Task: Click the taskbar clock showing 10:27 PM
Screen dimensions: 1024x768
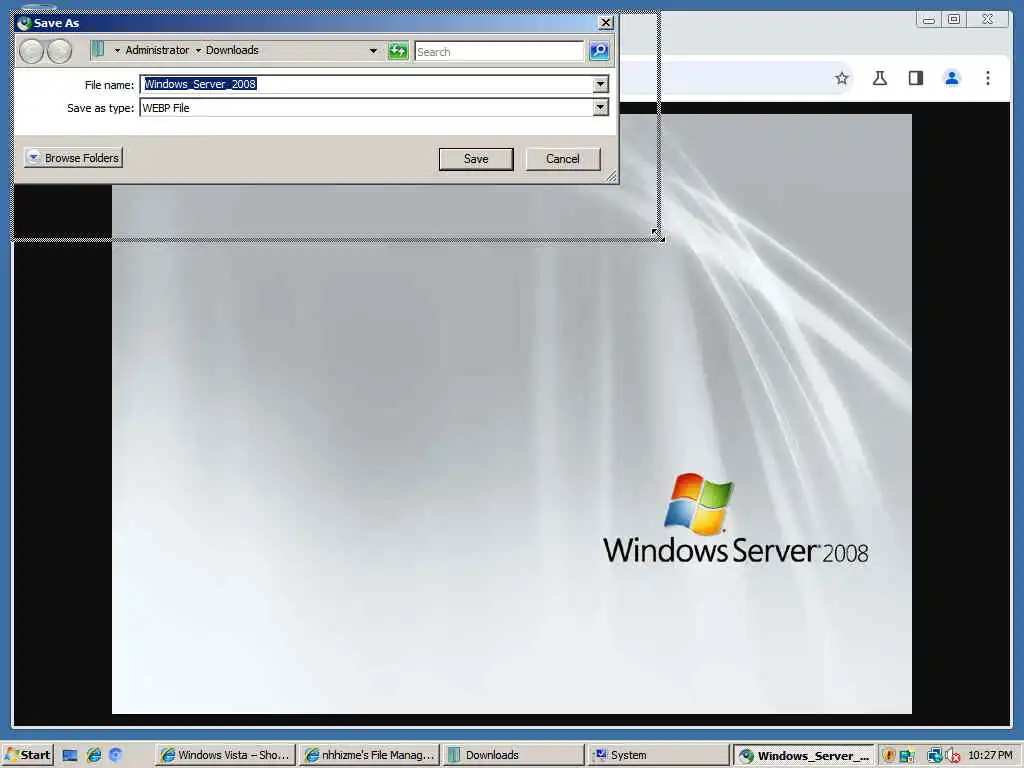Action: [990, 755]
